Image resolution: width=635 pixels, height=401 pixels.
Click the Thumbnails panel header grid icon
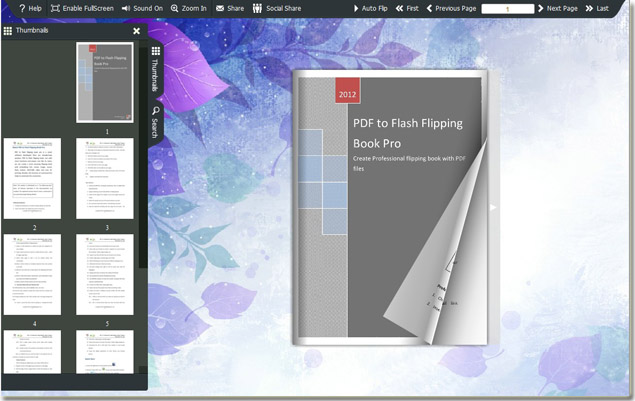tap(8, 31)
